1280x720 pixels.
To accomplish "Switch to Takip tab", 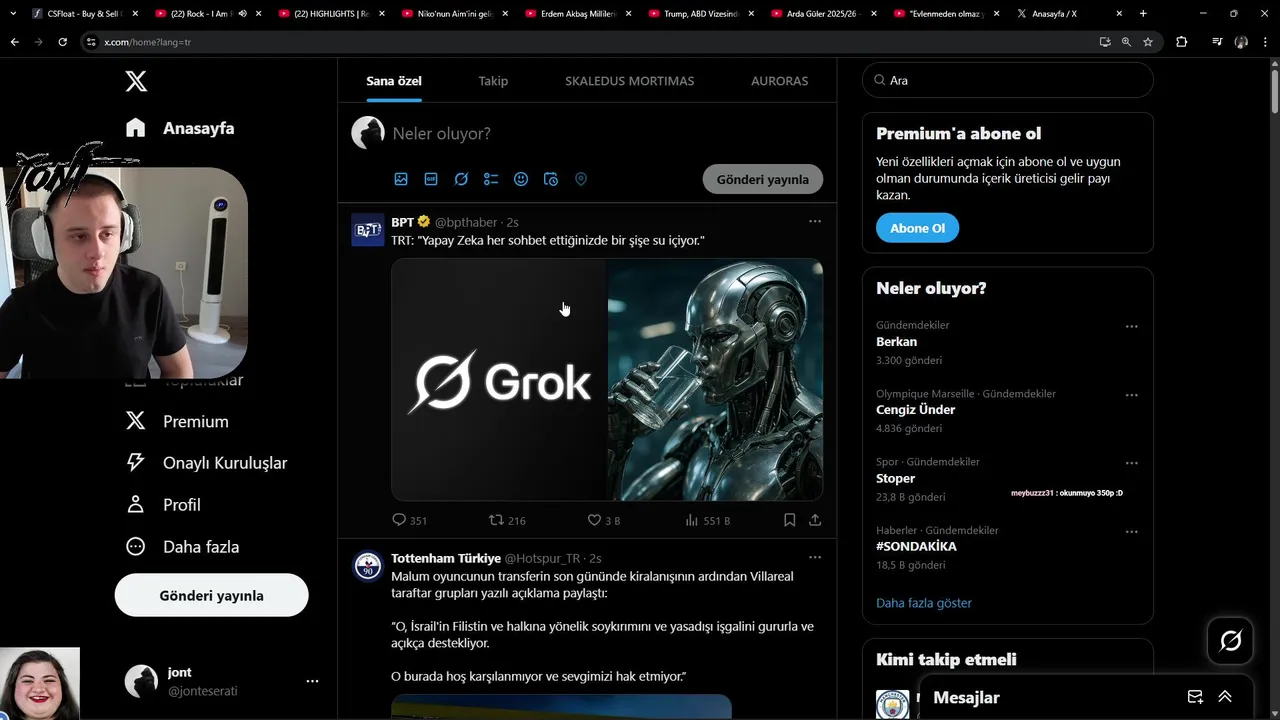I will coord(493,81).
